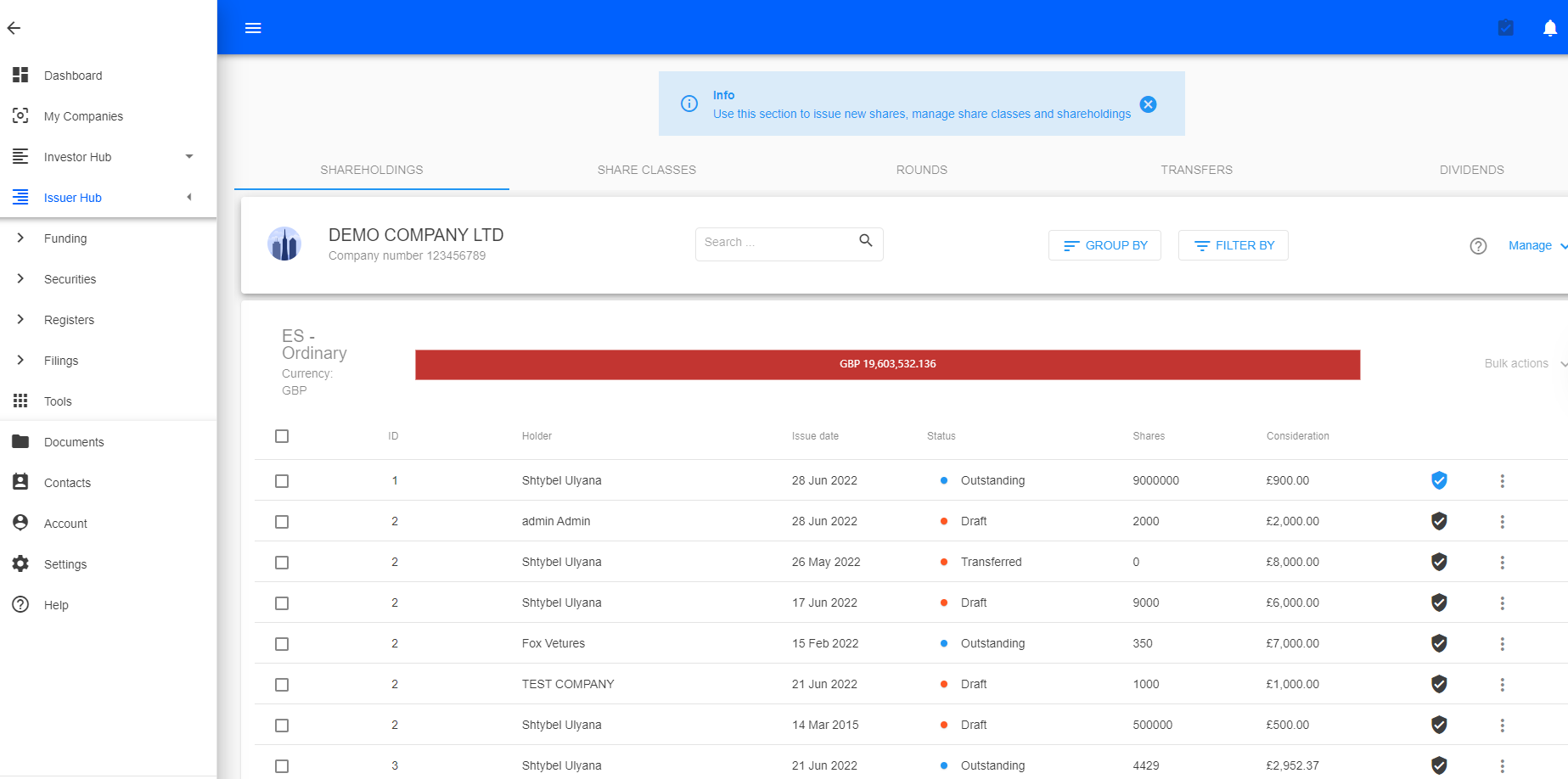Open the Manage dropdown
The width and height of the screenshot is (1568, 779).
[1536, 245]
